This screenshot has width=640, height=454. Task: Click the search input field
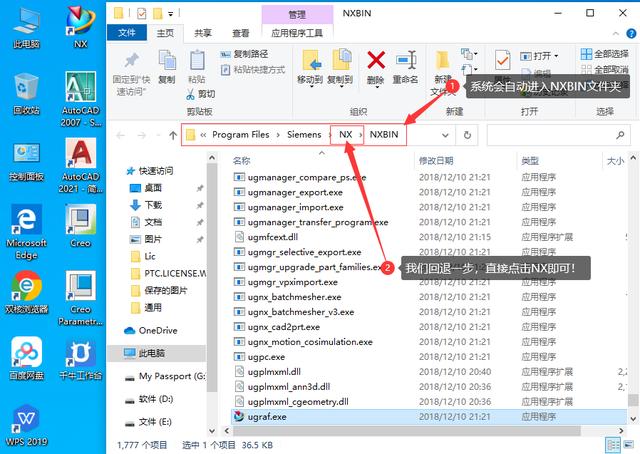pyautogui.click(x=558, y=135)
